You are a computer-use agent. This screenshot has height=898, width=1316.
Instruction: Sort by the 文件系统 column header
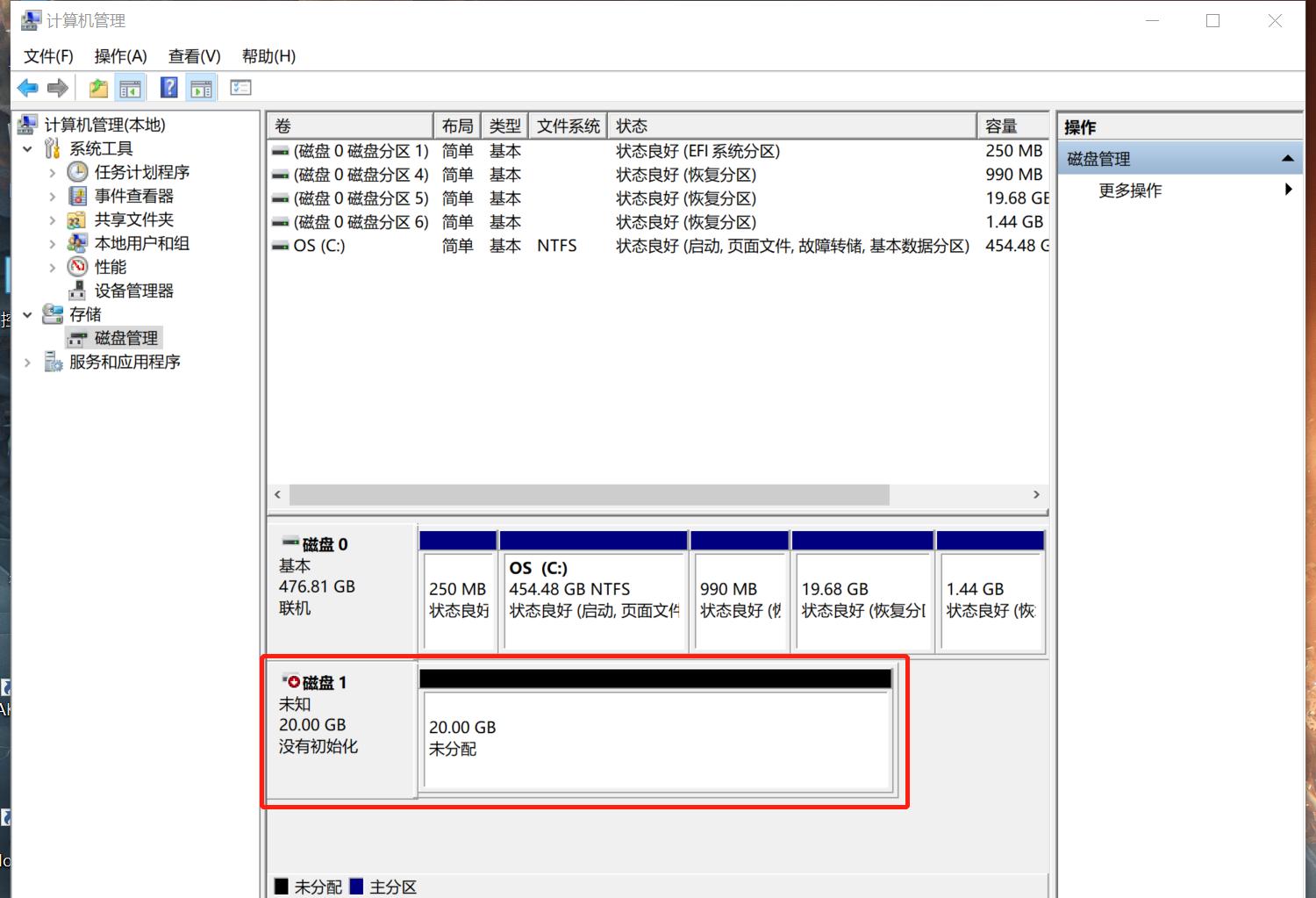tap(569, 126)
